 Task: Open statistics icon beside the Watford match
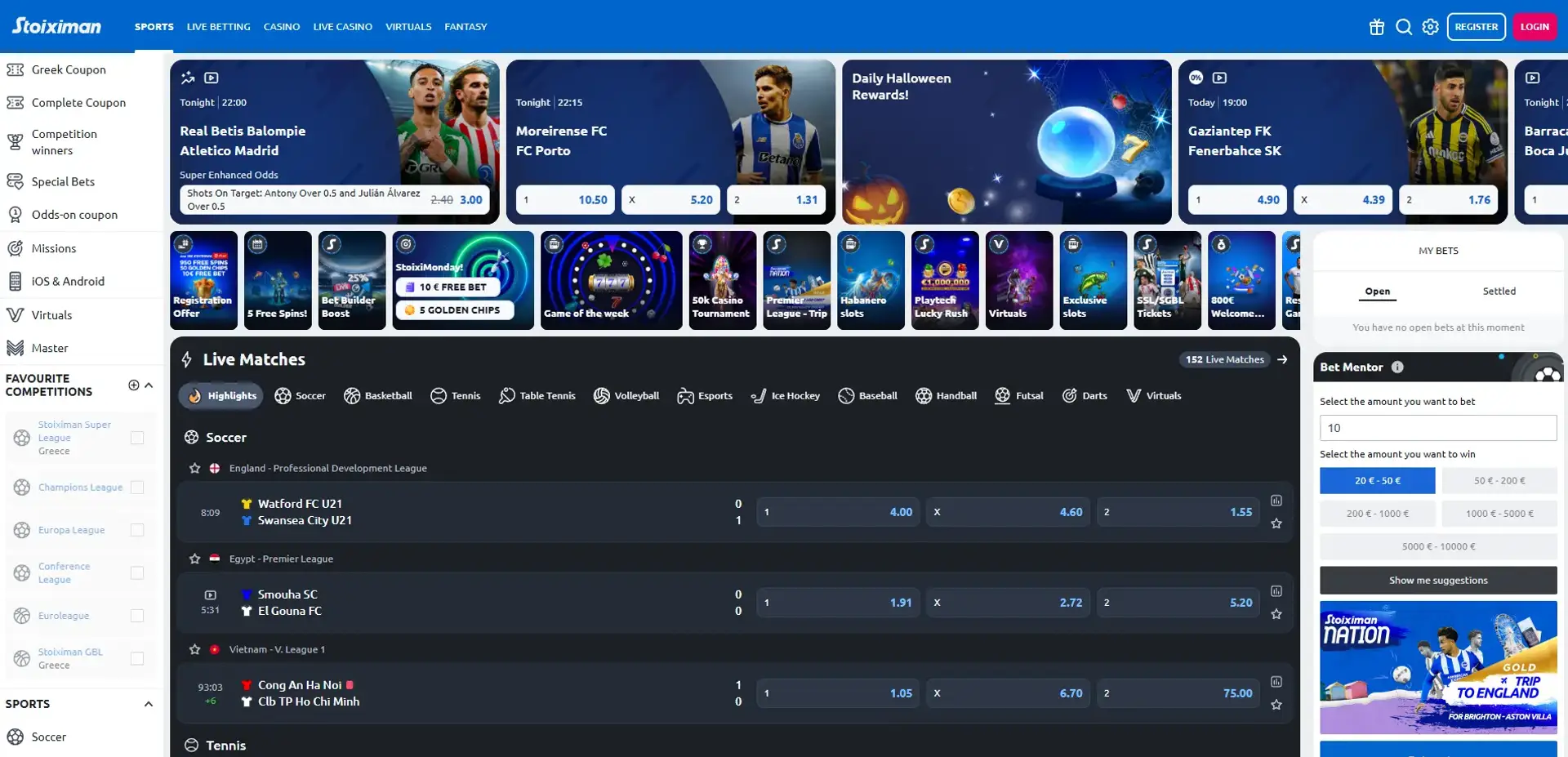[x=1276, y=501]
